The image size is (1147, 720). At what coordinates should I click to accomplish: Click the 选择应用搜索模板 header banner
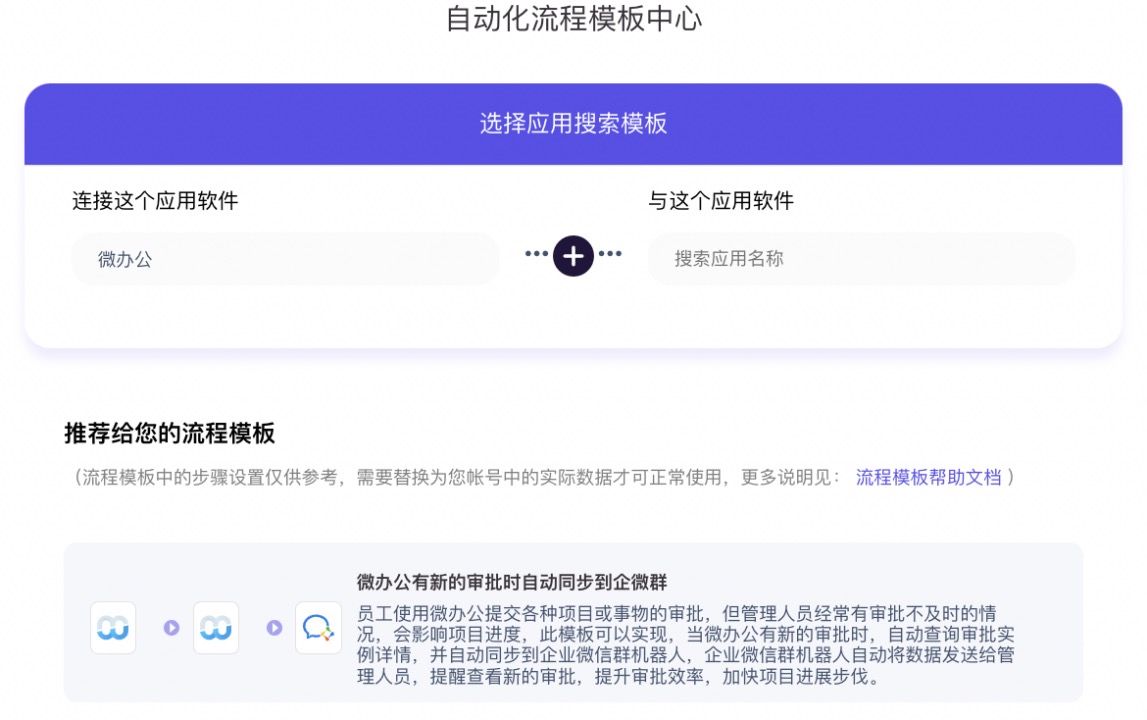[574, 124]
